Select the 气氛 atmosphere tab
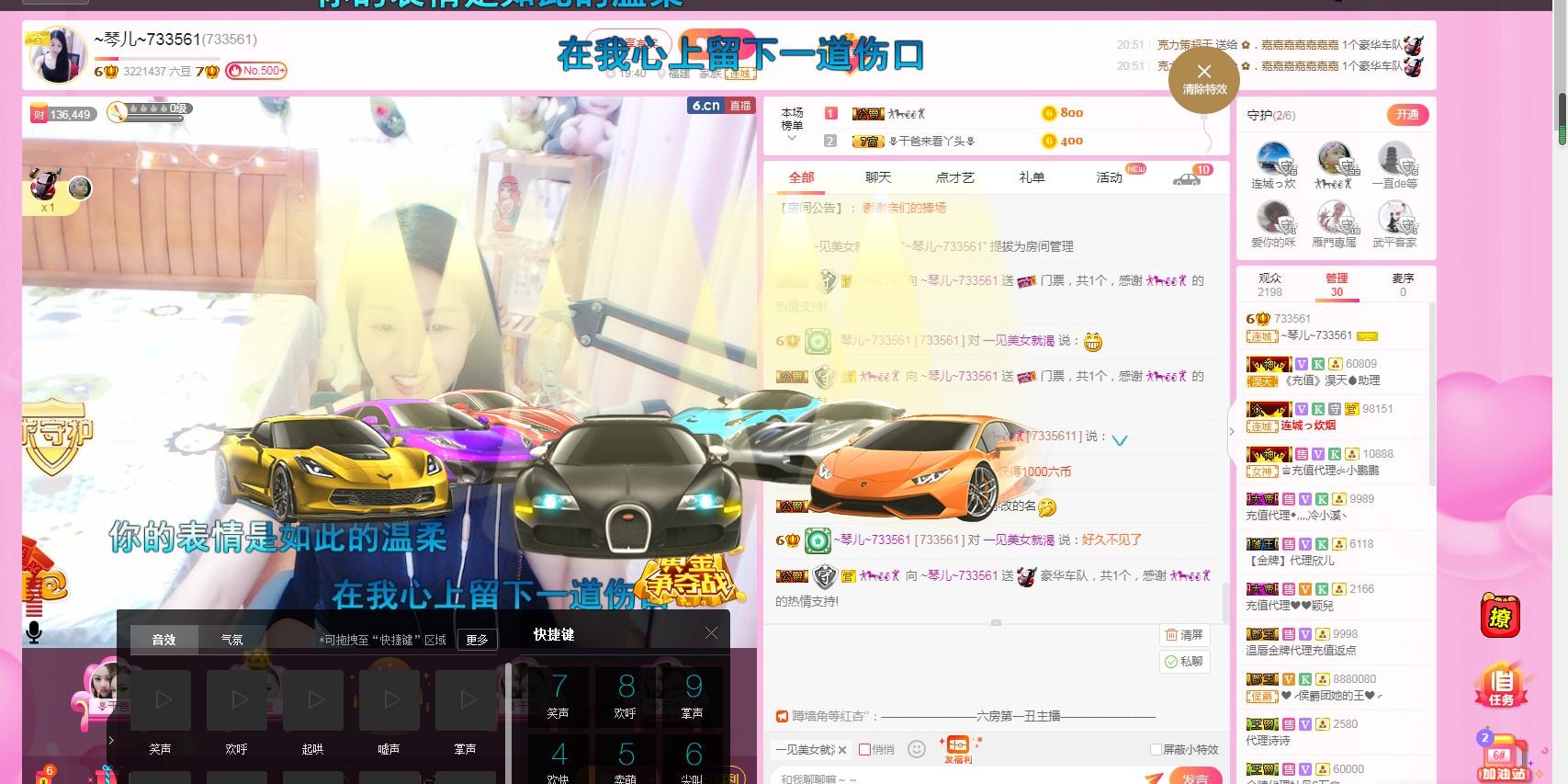Viewport: 1568px width, 784px height. coord(232,639)
